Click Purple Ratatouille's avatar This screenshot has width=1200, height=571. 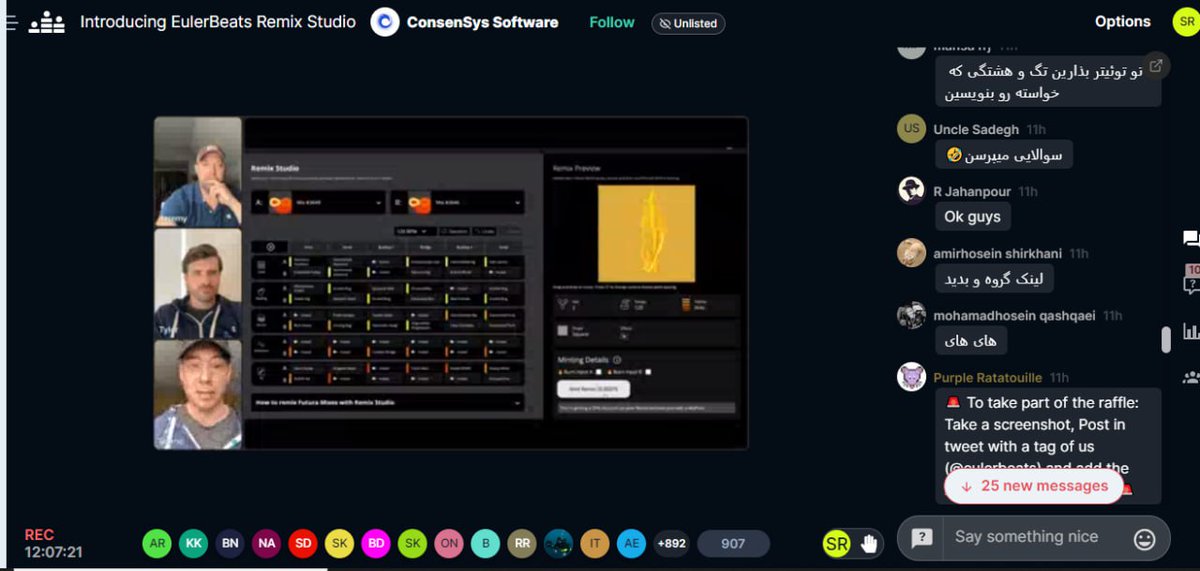coord(911,377)
